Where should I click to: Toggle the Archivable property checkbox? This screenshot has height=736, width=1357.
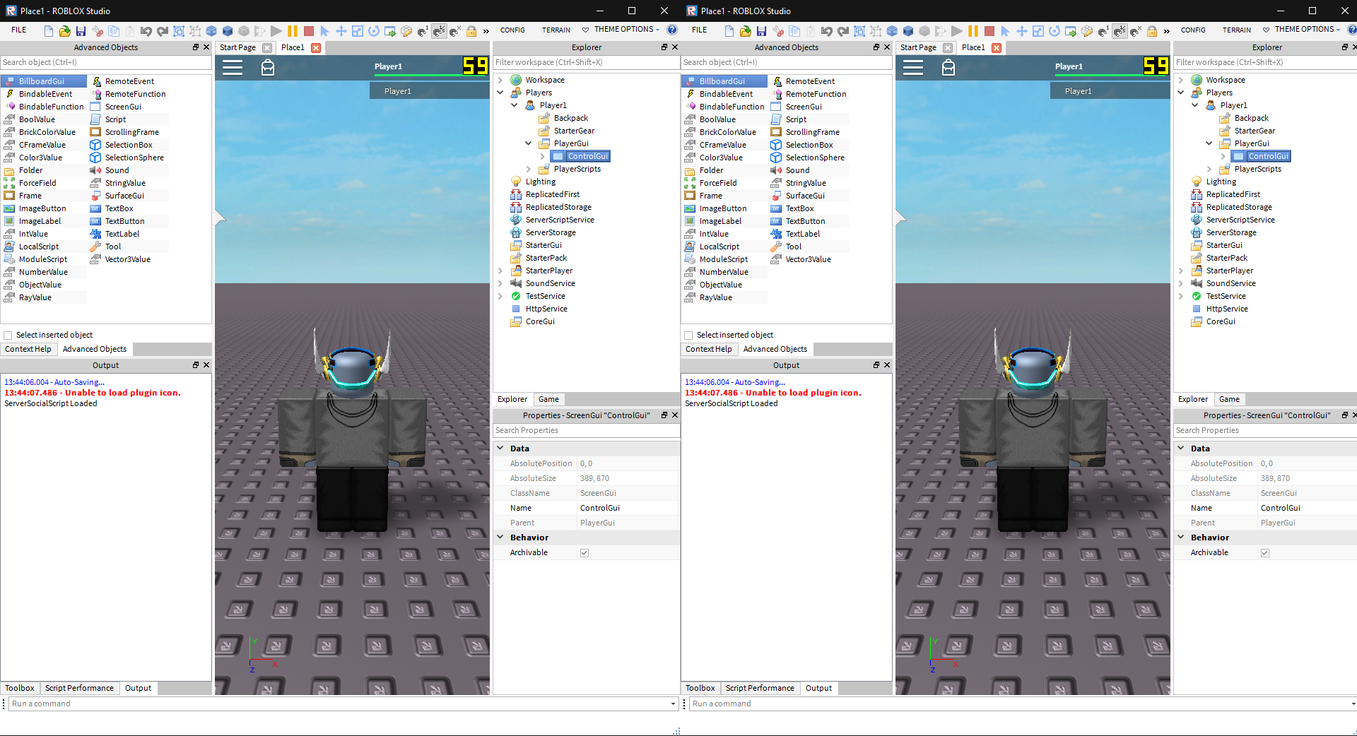583,552
